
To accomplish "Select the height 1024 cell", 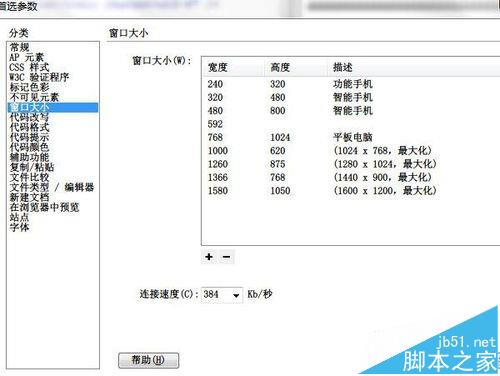I will (x=280, y=137).
